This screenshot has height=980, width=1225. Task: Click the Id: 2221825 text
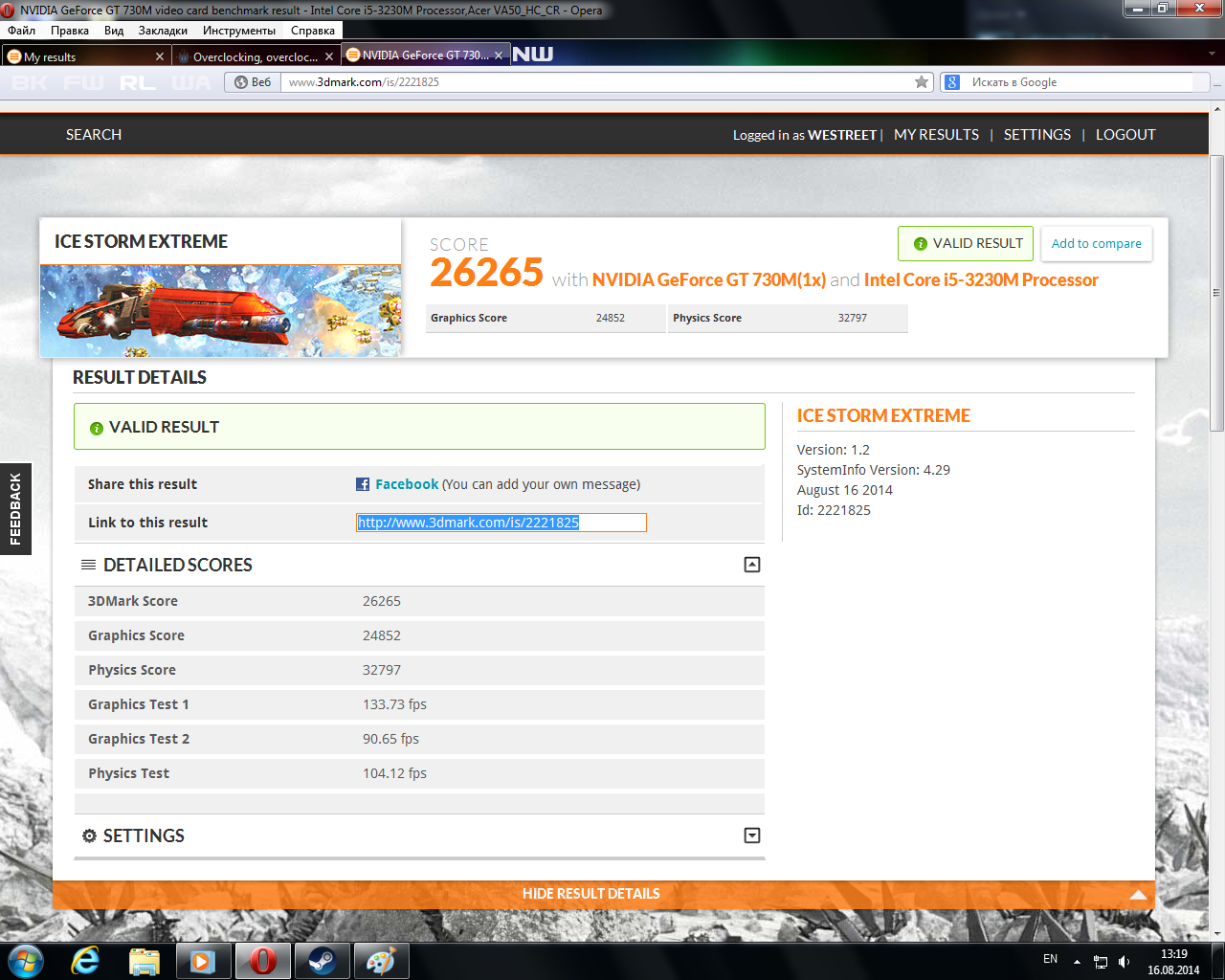(x=834, y=510)
